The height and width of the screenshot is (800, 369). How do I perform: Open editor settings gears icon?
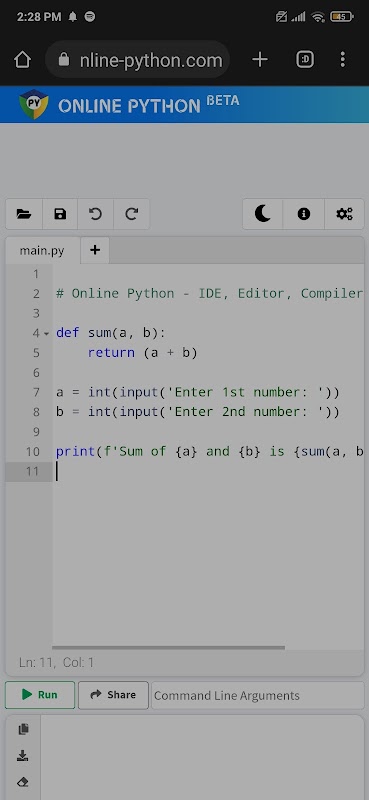(x=345, y=214)
